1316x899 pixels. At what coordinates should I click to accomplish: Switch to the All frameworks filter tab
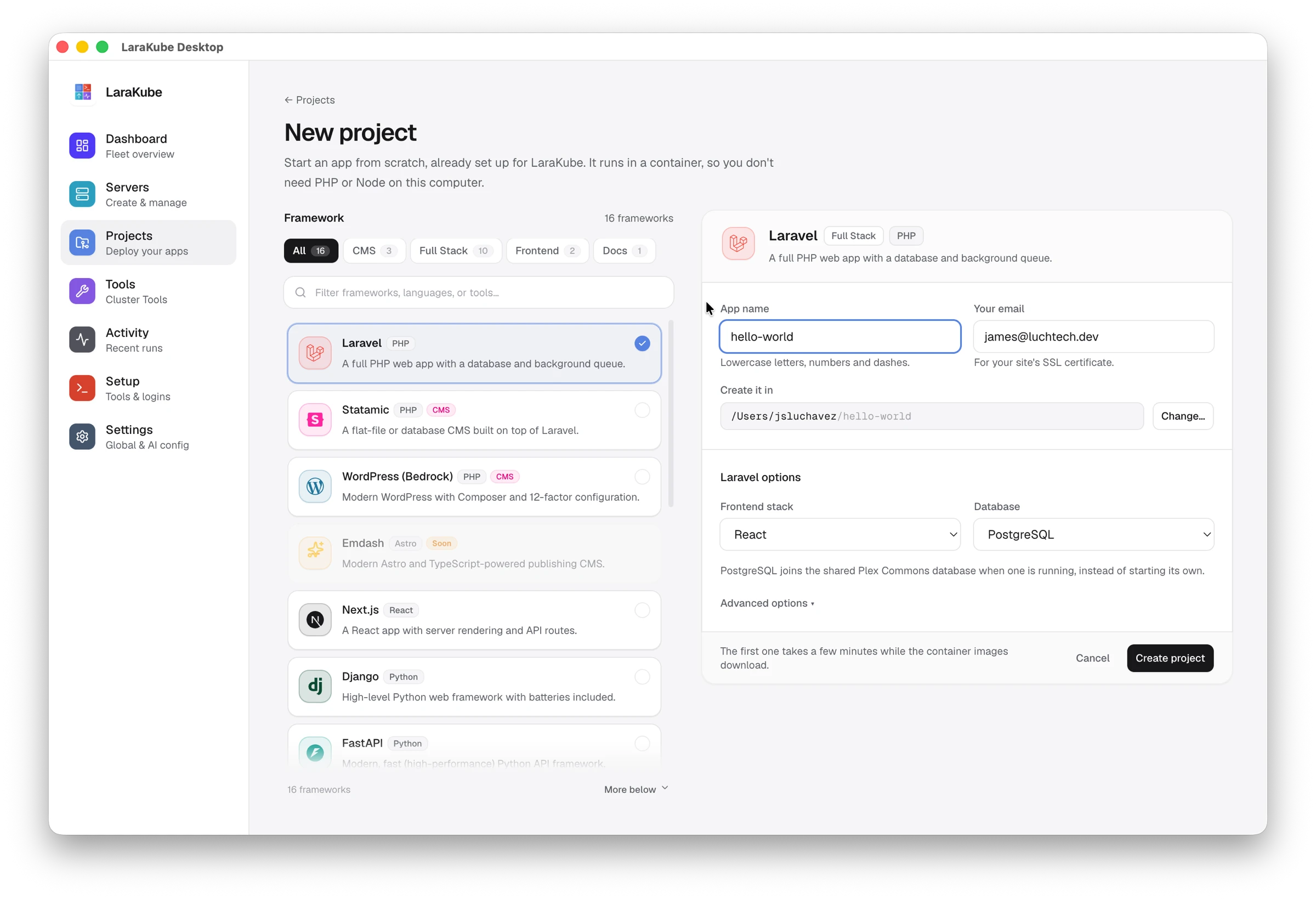tap(311, 251)
